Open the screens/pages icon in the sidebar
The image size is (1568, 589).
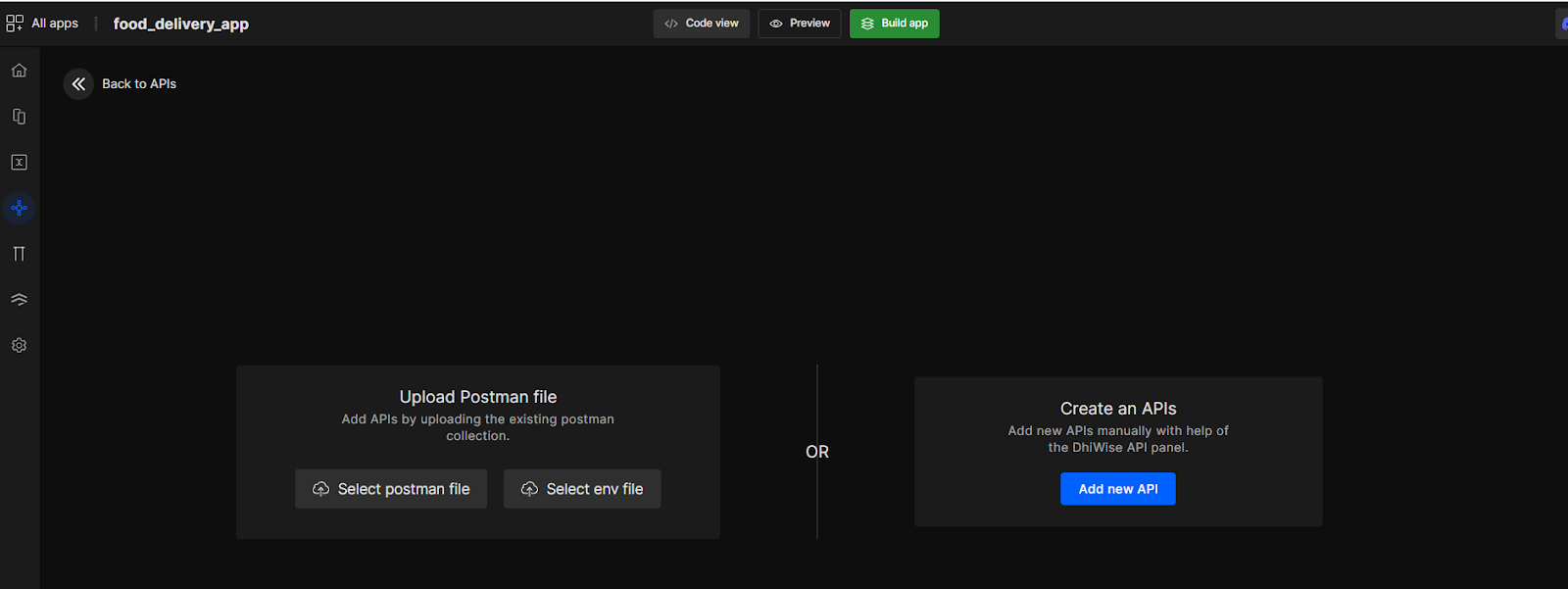19,117
